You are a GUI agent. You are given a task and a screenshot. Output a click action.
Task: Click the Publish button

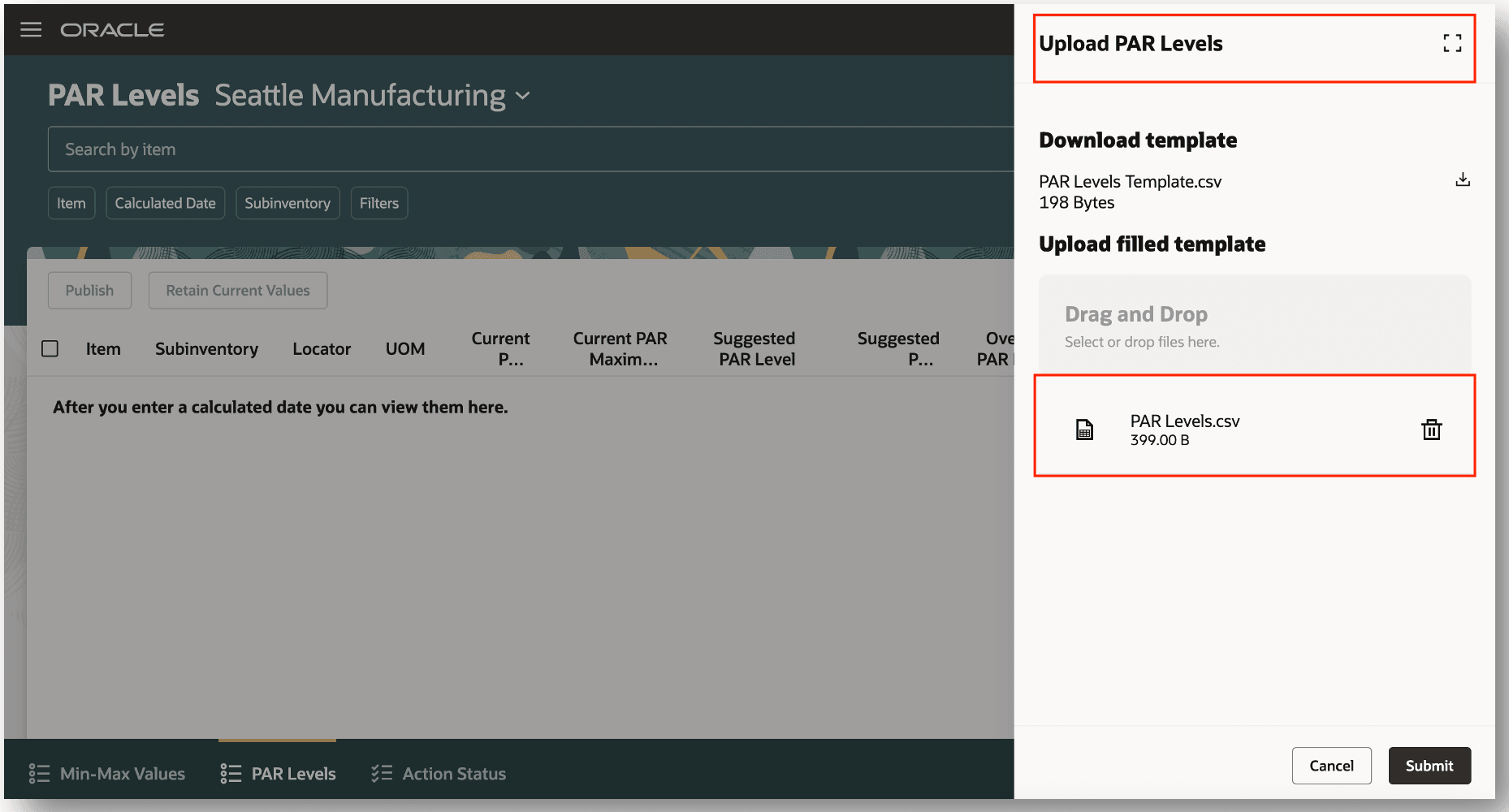click(x=89, y=291)
